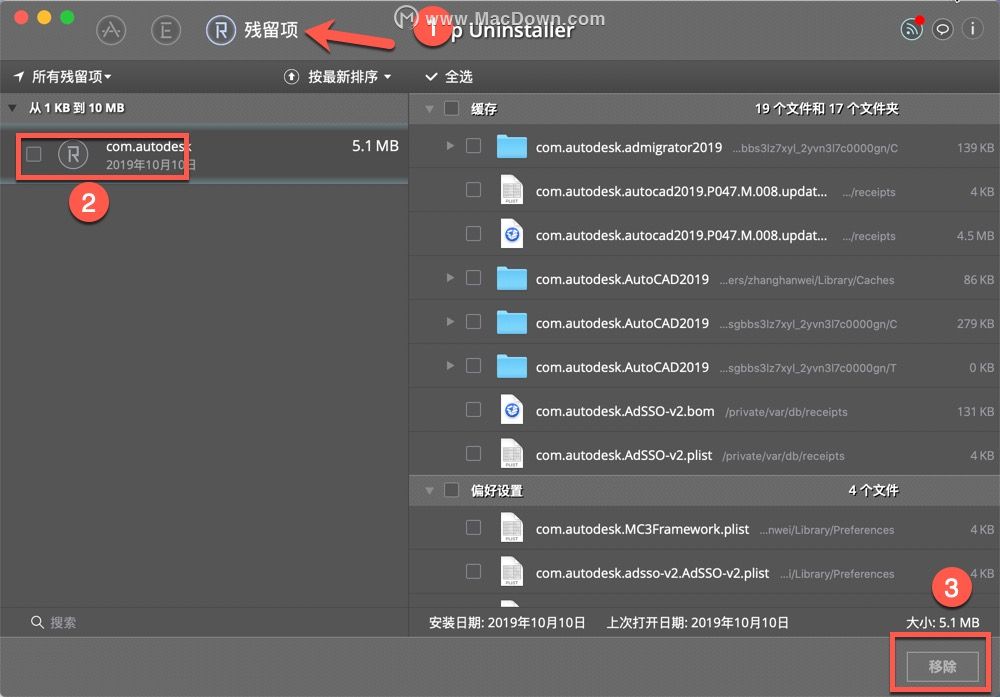
Task: Click the ...ers/zhanghanwei/Library/Caches path text
Action: click(x=807, y=280)
